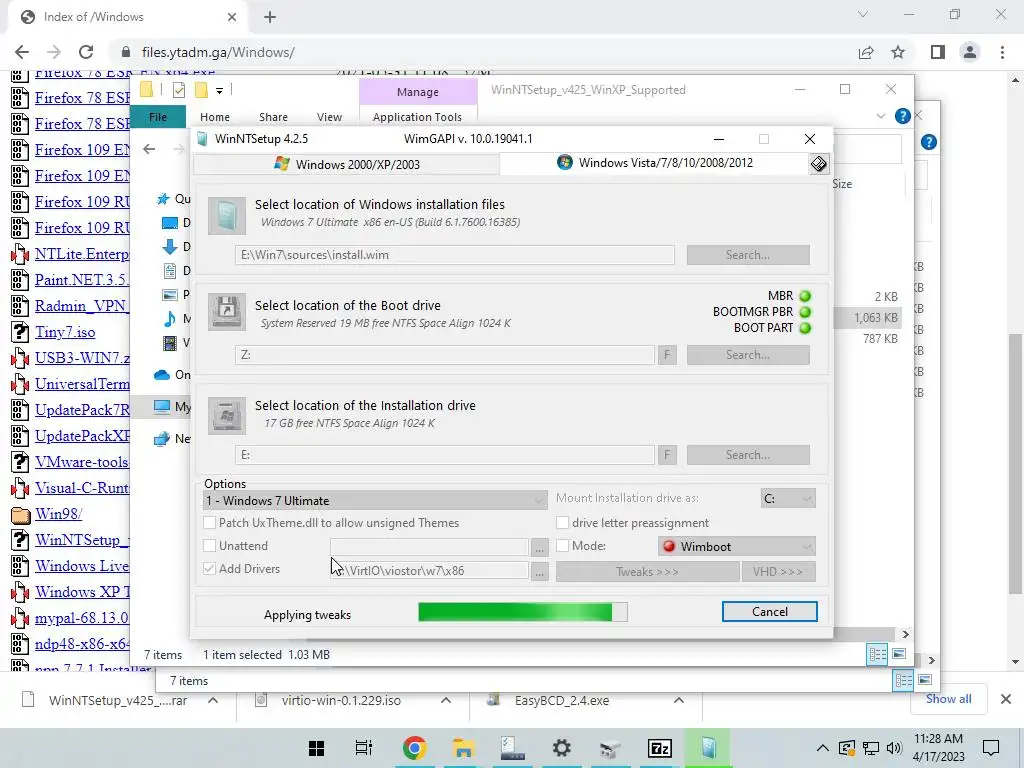This screenshot has height=768, width=1024.
Task: Share this page from the address bar
Action: (866, 52)
